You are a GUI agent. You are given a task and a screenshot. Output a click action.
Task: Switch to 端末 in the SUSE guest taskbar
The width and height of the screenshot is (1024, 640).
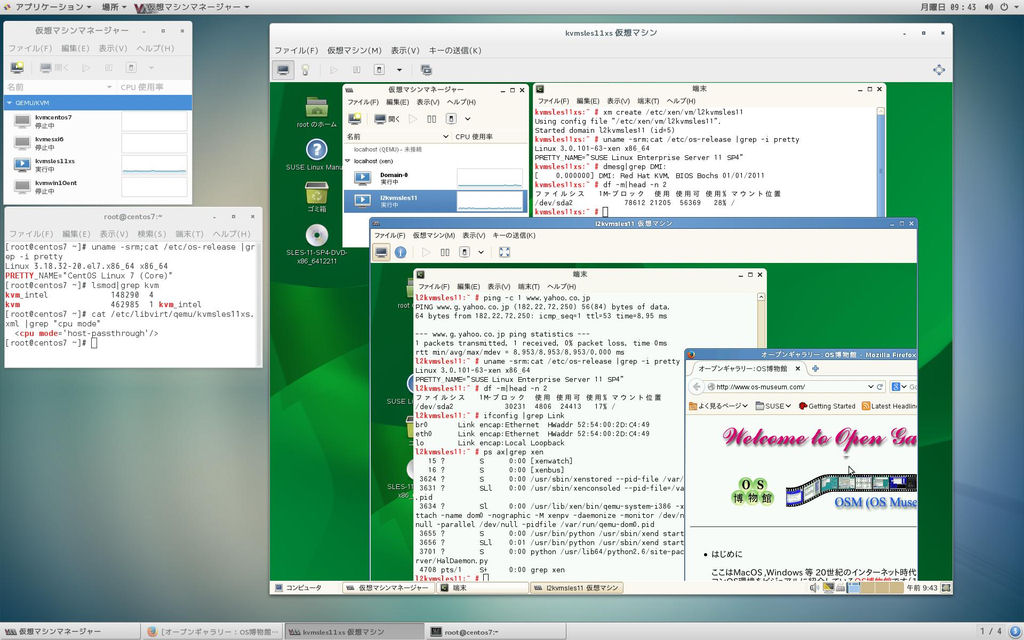click(x=482, y=588)
